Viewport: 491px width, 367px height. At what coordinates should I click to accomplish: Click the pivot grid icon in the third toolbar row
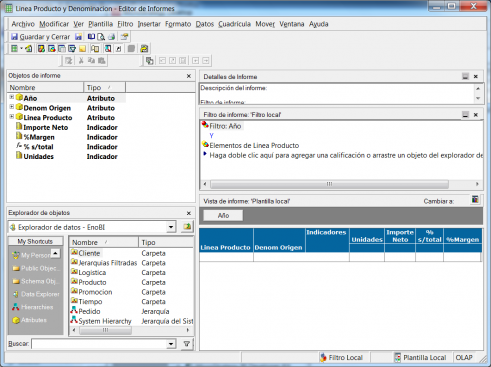pyautogui.click(x=150, y=61)
